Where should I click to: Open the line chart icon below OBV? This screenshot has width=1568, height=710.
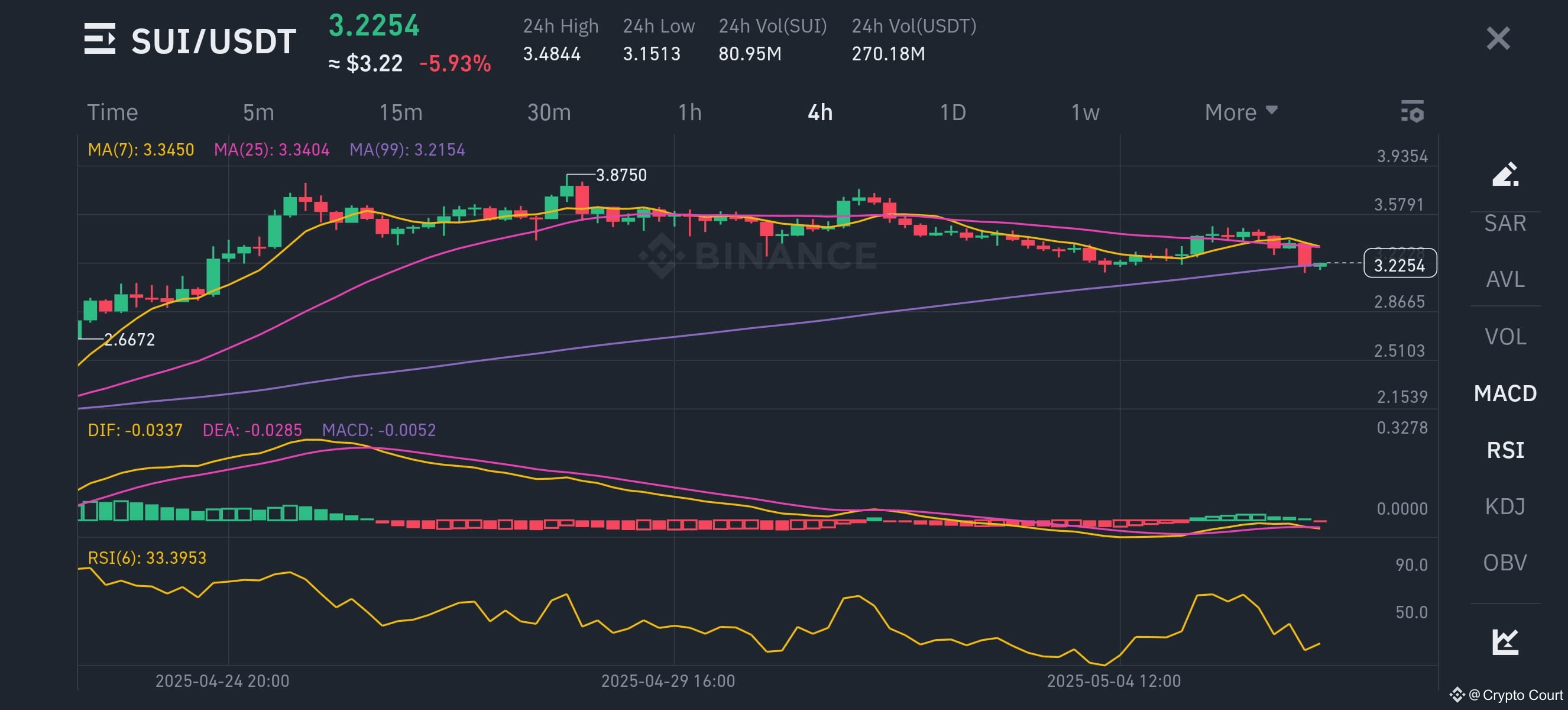coord(1505,642)
